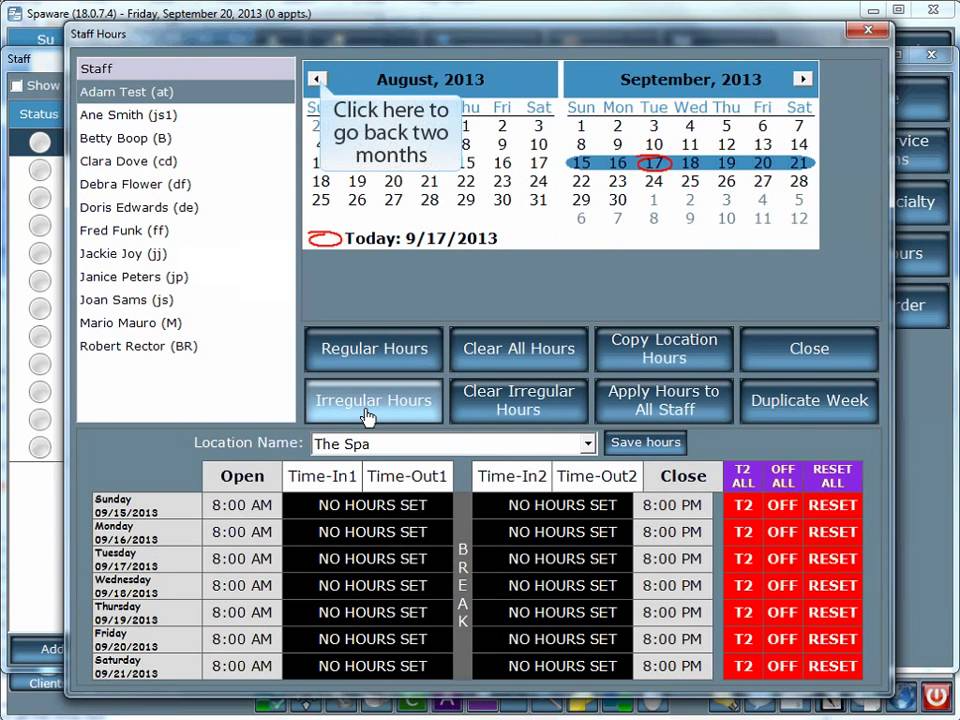The width and height of the screenshot is (960, 720).
Task: Click the Duplicate Week button
Action: pos(809,400)
